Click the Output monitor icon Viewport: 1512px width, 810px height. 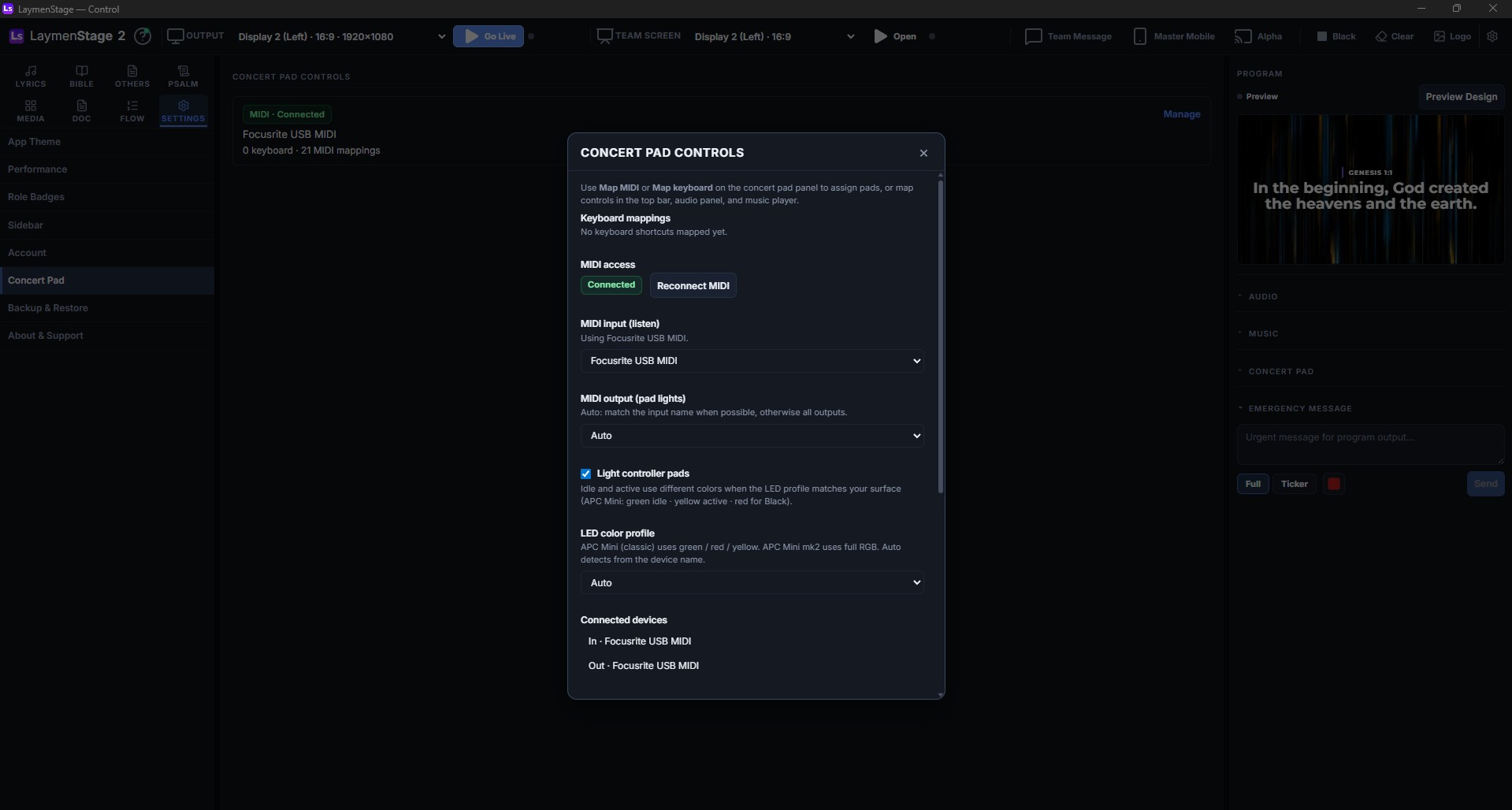175,36
